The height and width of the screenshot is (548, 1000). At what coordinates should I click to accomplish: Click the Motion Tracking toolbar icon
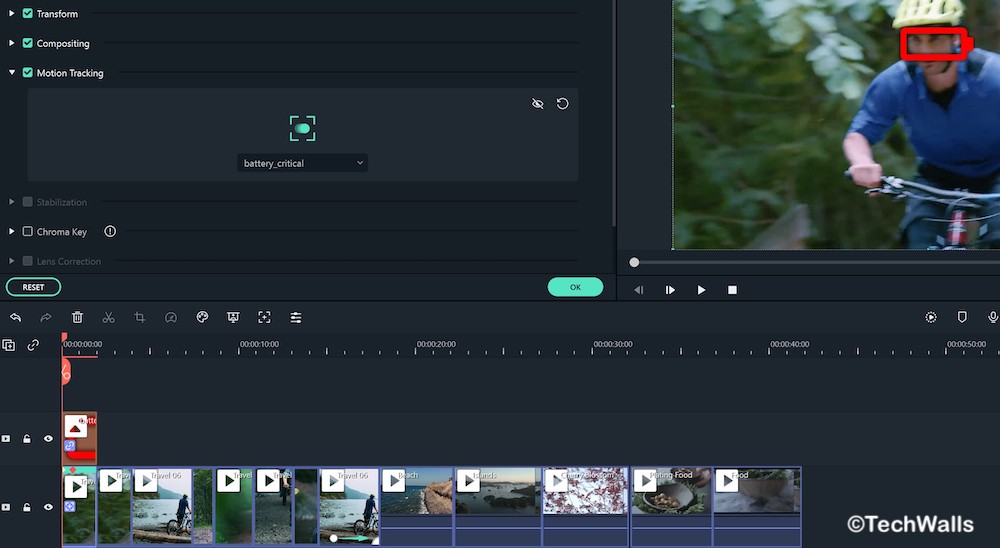pyautogui.click(x=264, y=317)
